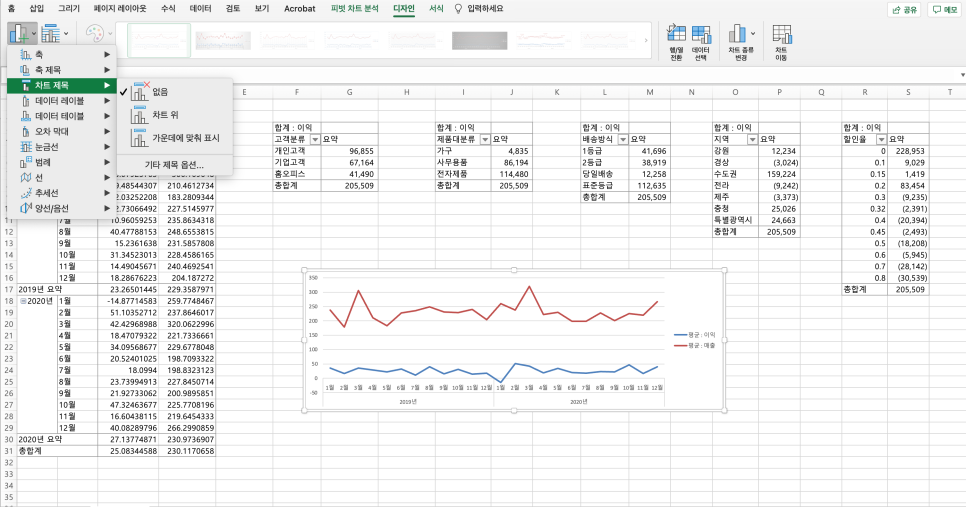Click the 공유 share button

tap(904, 9)
